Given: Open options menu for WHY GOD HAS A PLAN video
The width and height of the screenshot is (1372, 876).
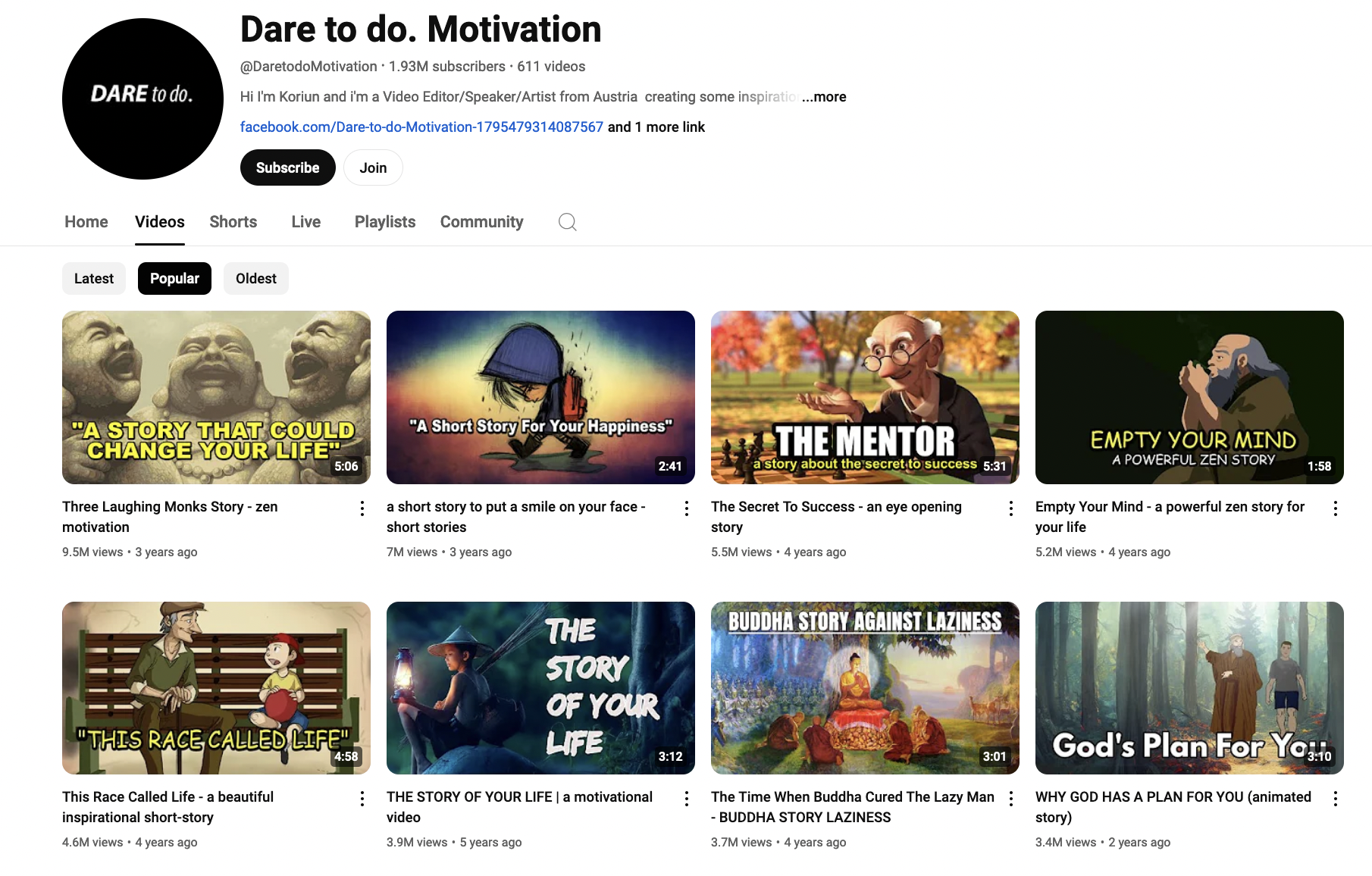Looking at the screenshot, I should [x=1336, y=799].
